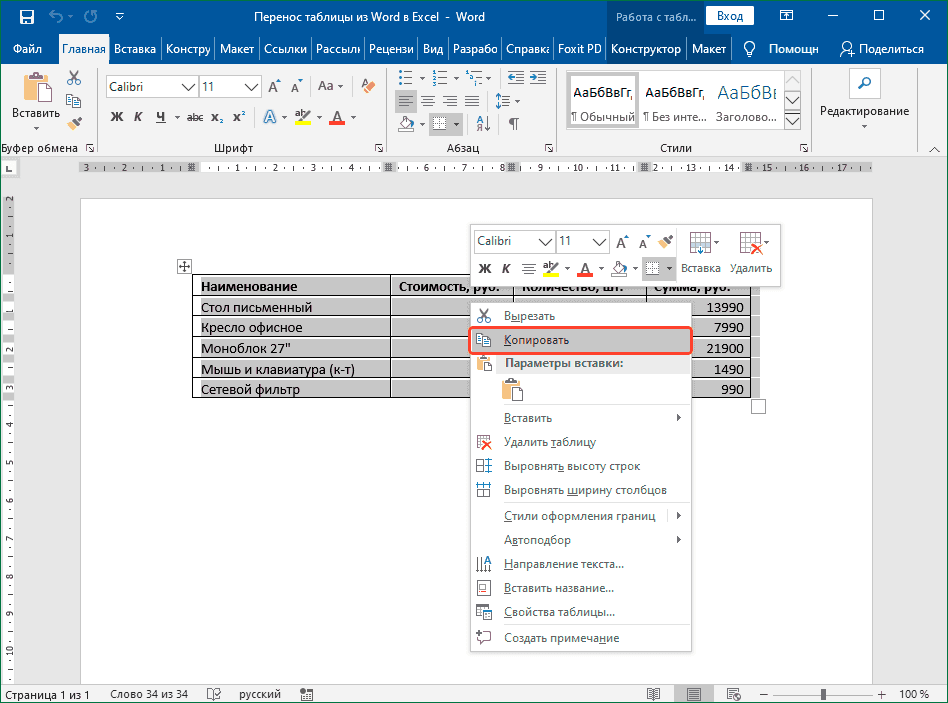The width and height of the screenshot is (948, 703).
Task: Toggle Italic (К) in the ribbon font group
Action: point(140,117)
